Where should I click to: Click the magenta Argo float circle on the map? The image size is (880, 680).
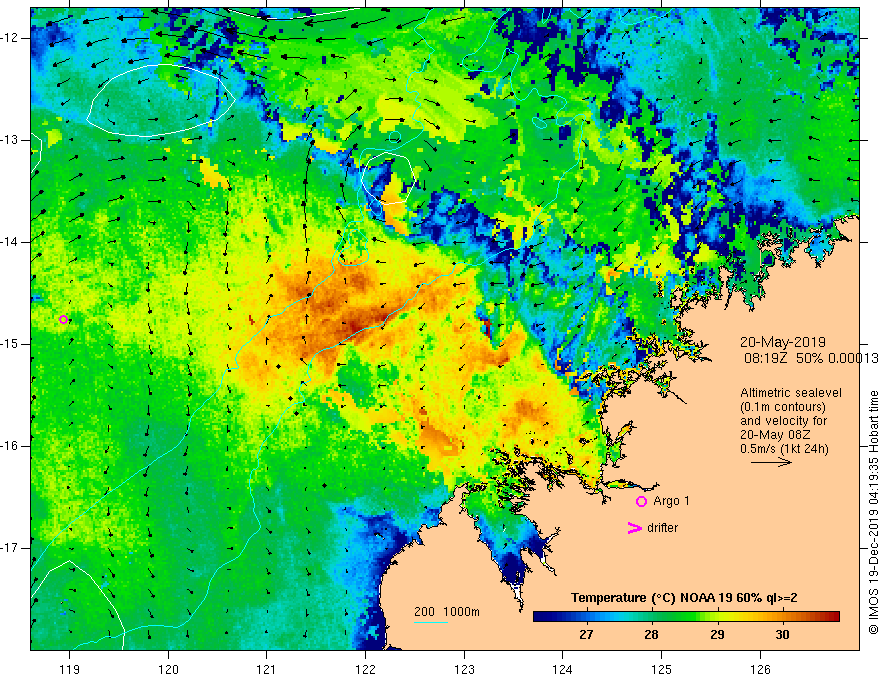(x=63, y=320)
